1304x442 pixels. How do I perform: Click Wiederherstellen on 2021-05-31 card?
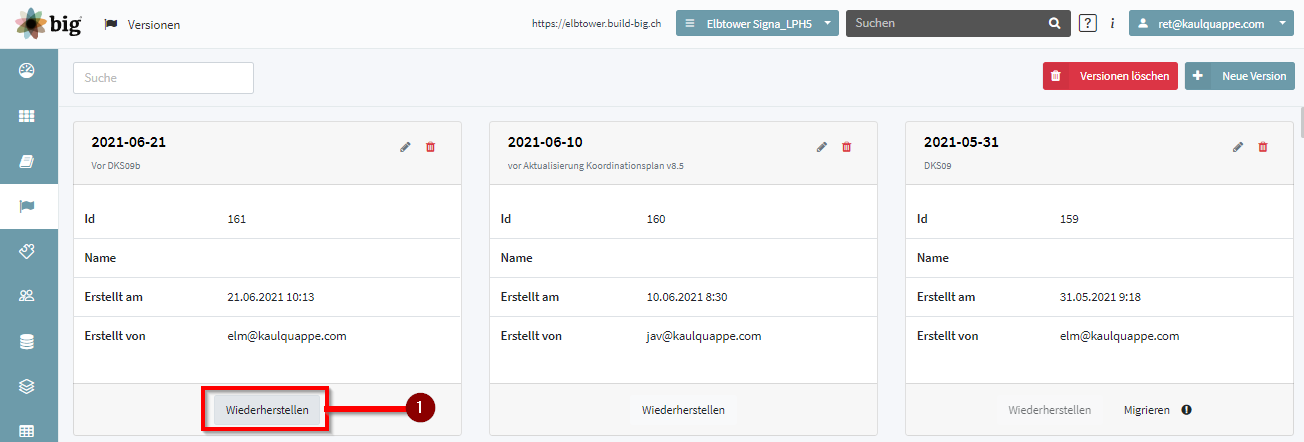click(1049, 410)
